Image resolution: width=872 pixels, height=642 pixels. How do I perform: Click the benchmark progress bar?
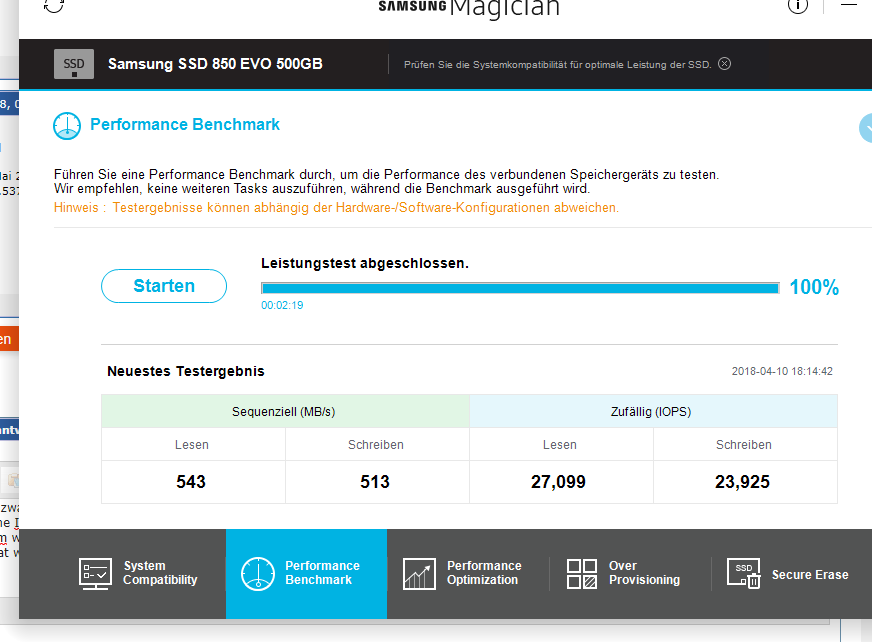520,288
